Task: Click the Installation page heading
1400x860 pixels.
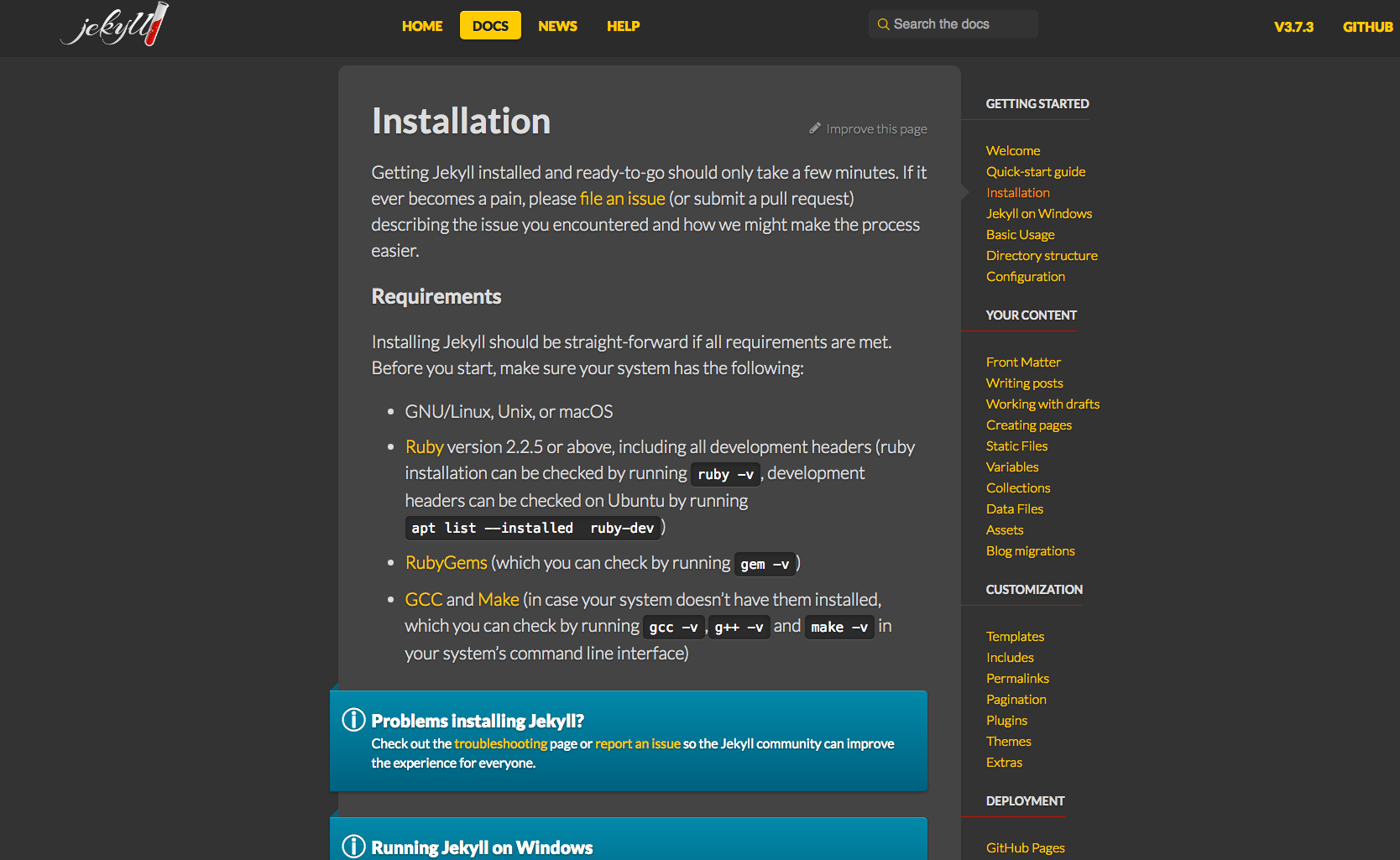Action: click(461, 122)
